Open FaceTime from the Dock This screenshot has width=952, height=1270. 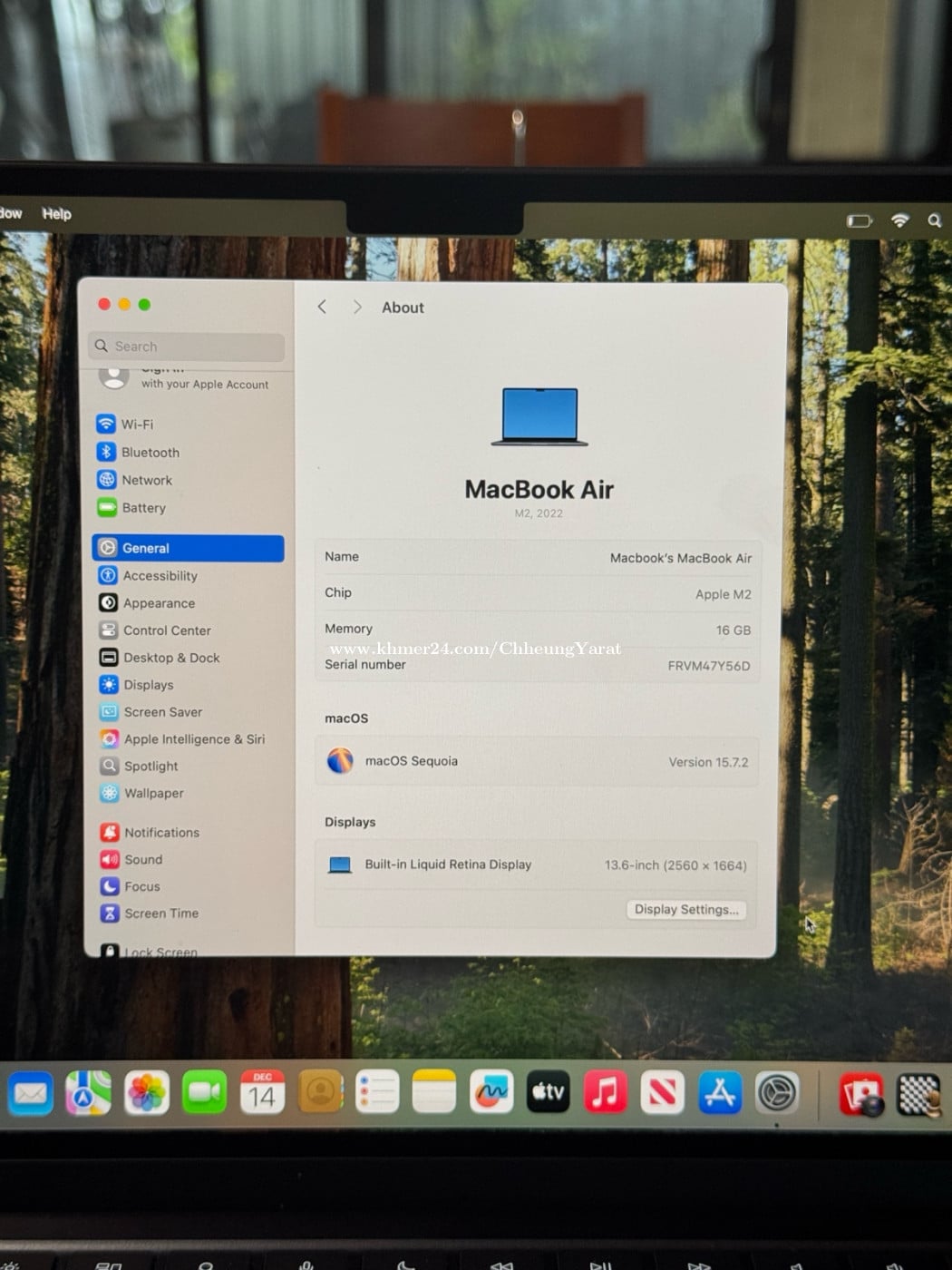204,1093
